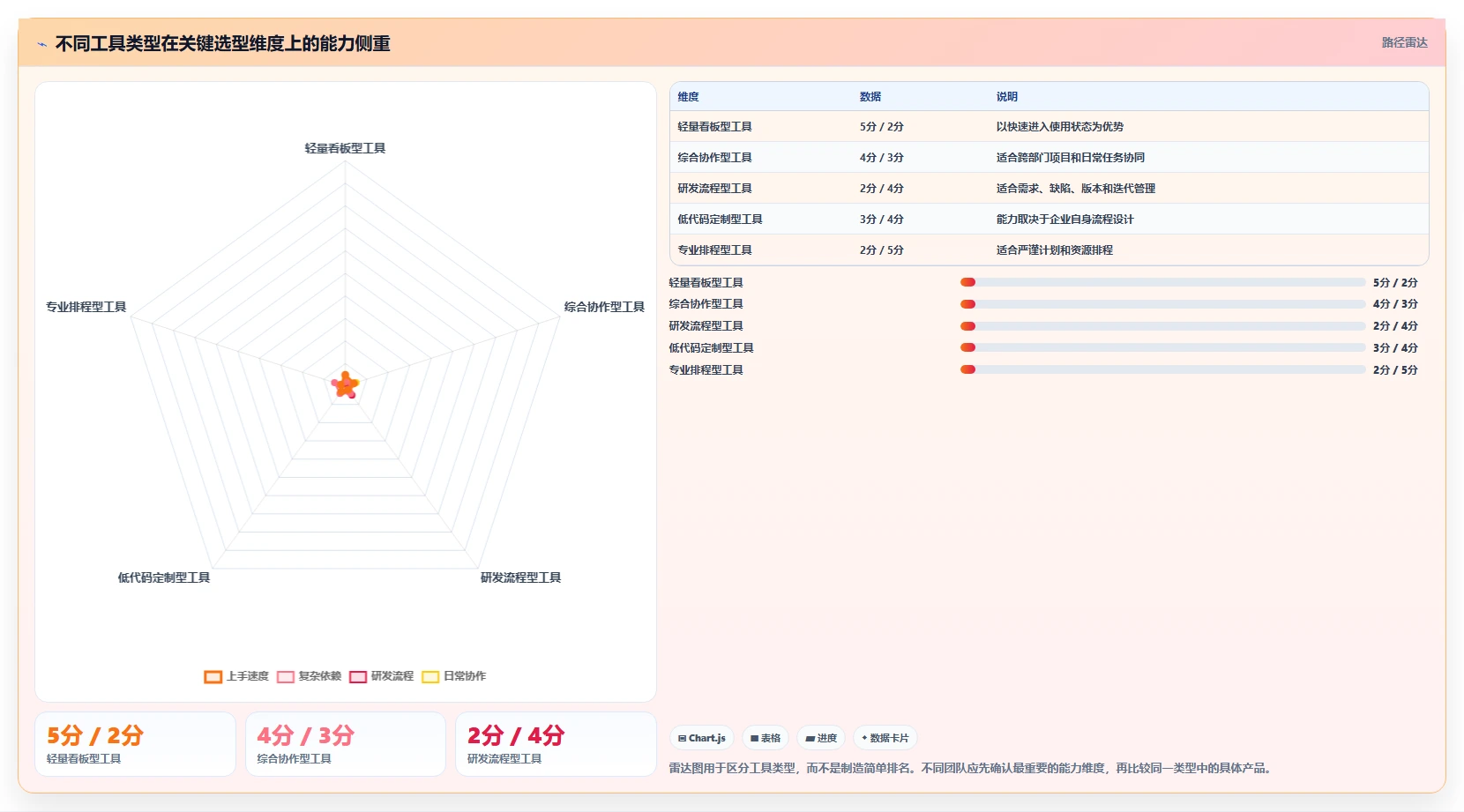
Task: Click the Chart.js tag chip
Action: (702, 738)
